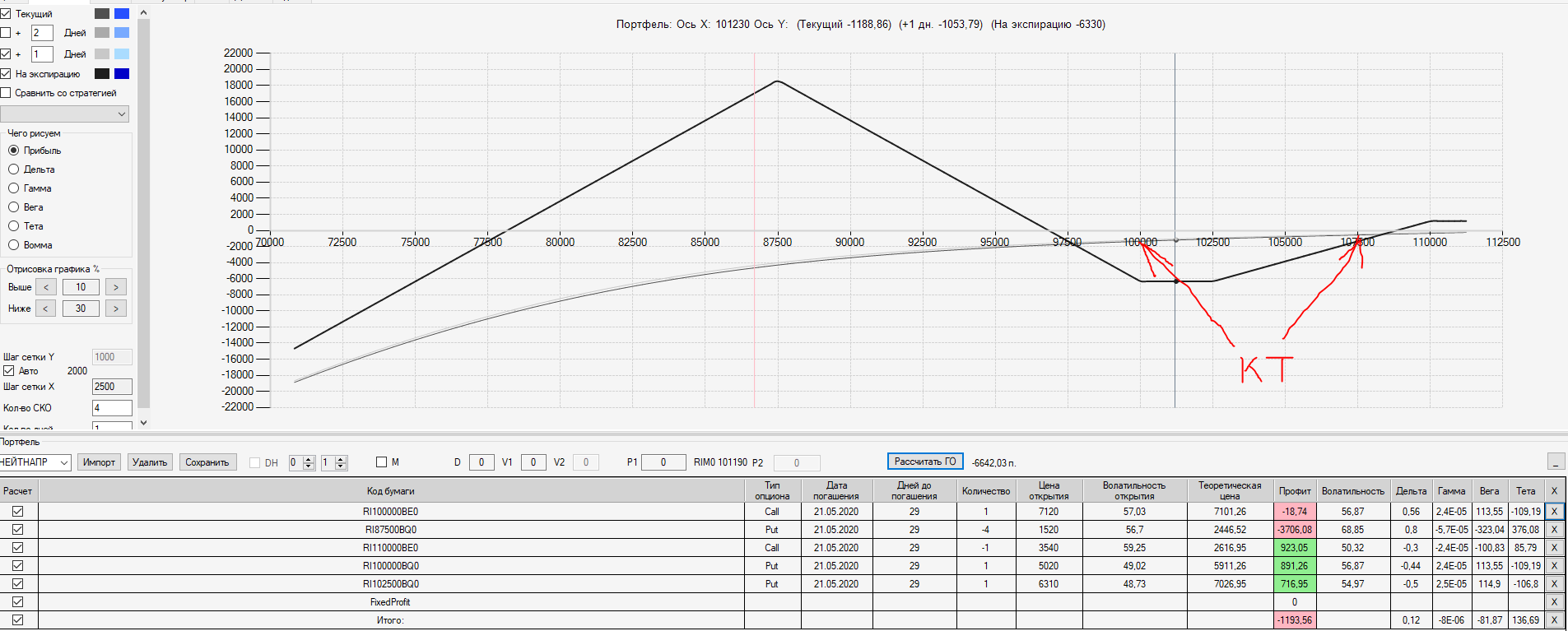
Task: Toggle the Расчет checkbox for FixedProfit
Action: coord(17,602)
